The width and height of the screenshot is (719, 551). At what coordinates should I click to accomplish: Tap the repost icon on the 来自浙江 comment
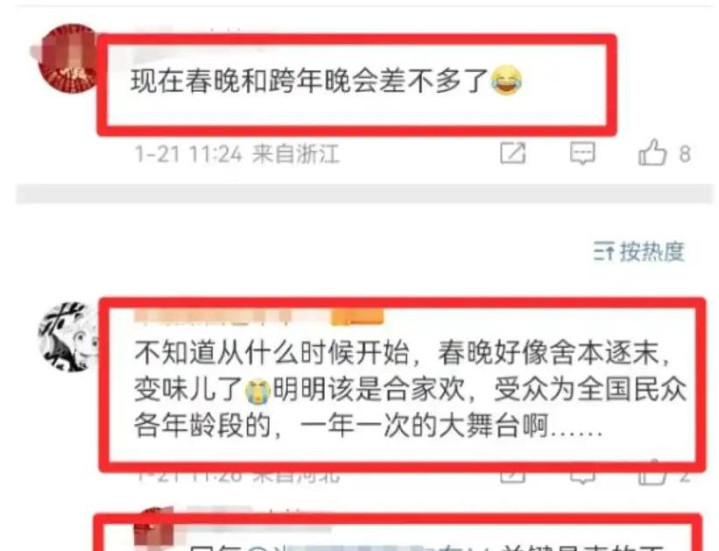[513, 153]
